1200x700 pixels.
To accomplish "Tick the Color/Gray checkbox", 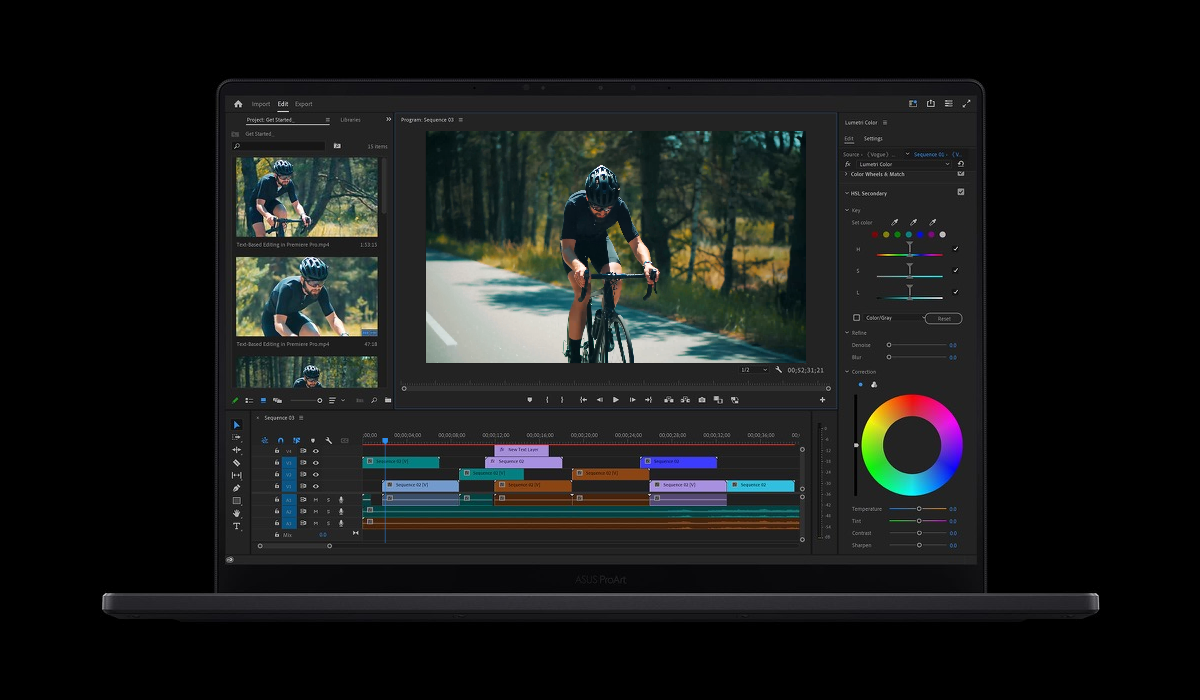I will [x=857, y=318].
